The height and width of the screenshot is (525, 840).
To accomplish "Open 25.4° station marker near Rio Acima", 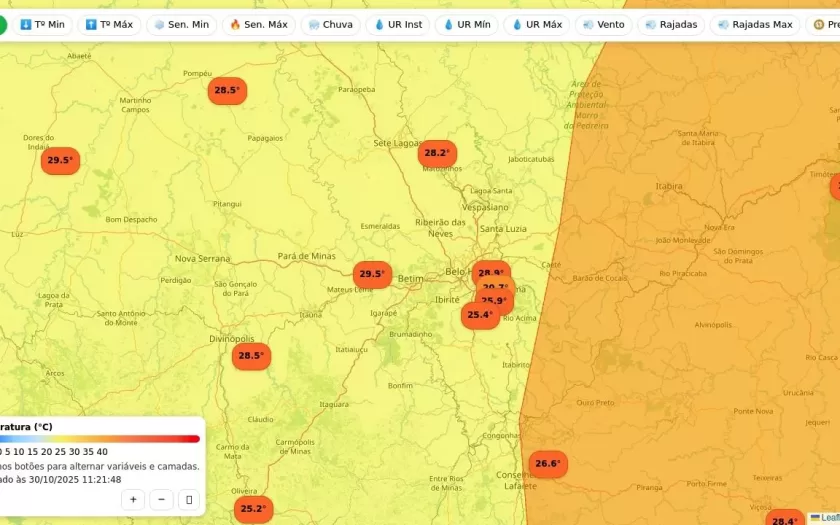I will [x=480, y=315].
